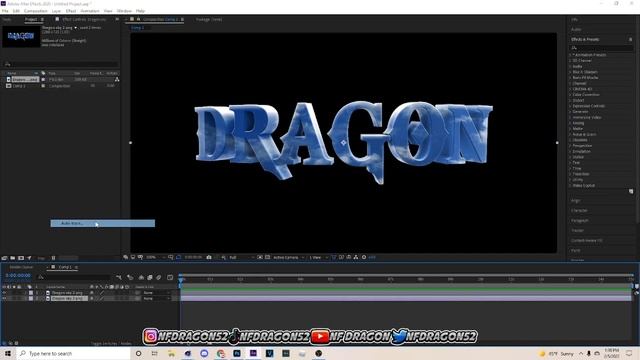Click the Project panel search field
Image resolution: width=640 pixels, height=360 pixels.
pyautogui.click(x=61, y=64)
